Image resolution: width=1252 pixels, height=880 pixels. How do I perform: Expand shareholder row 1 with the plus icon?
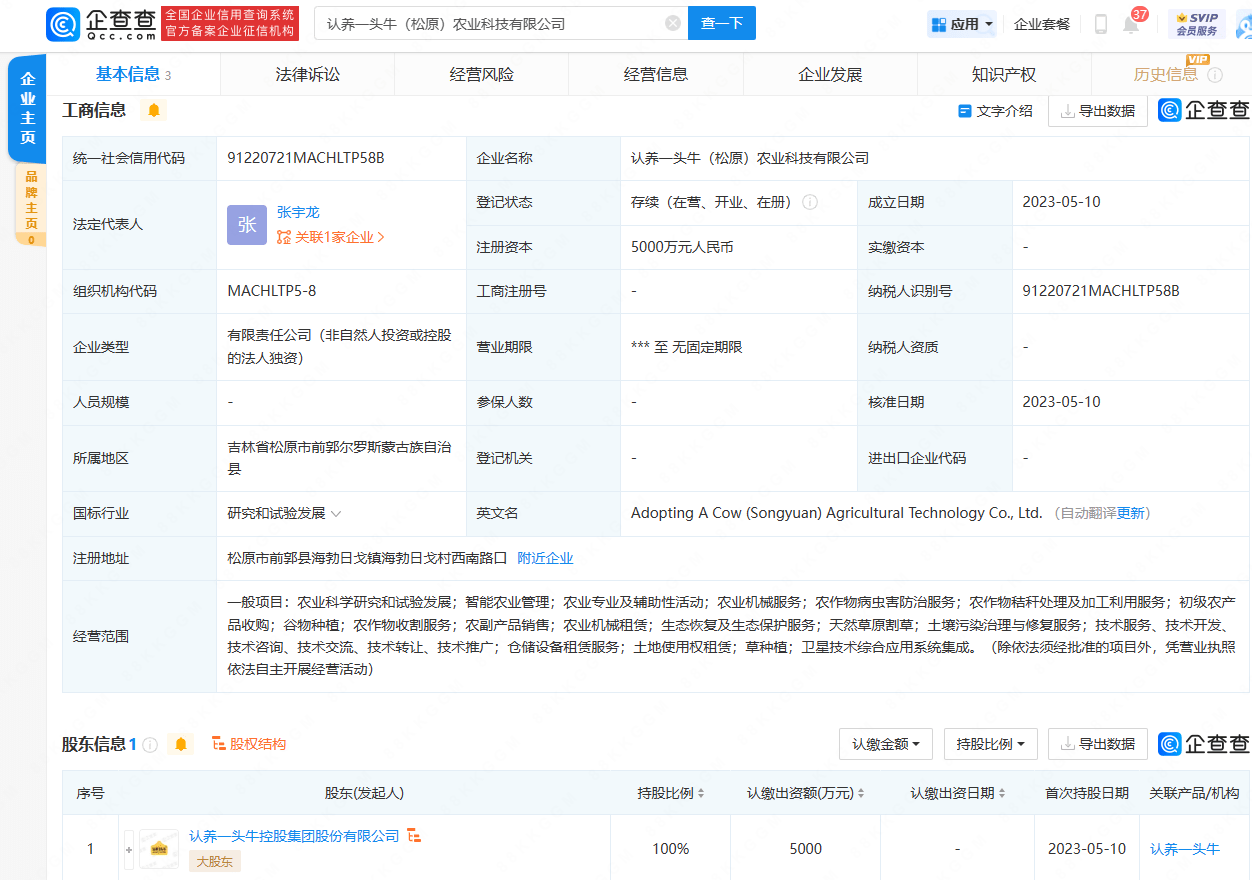128,849
